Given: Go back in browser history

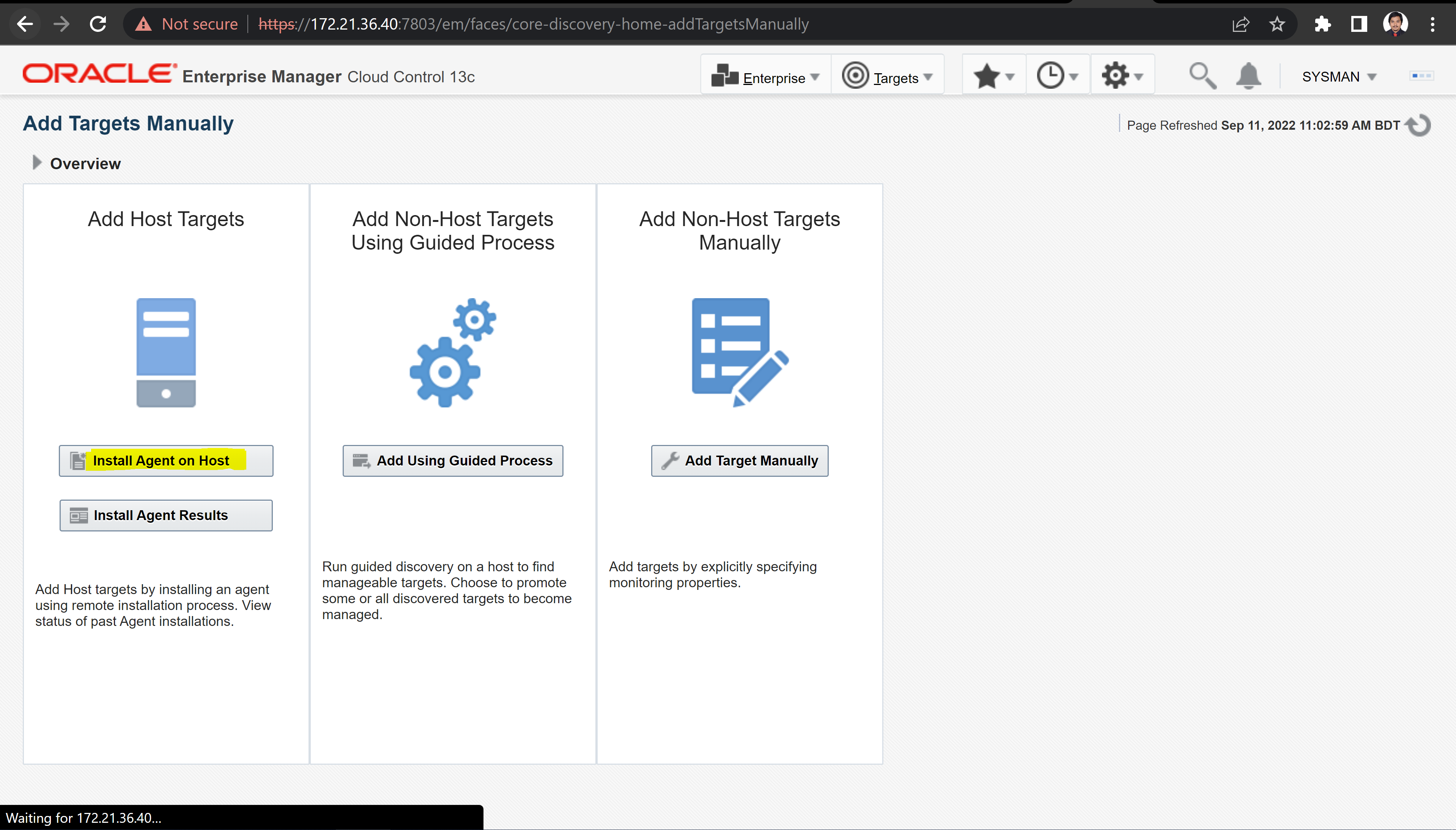Looking at the screenshot, I should [25, 24].
